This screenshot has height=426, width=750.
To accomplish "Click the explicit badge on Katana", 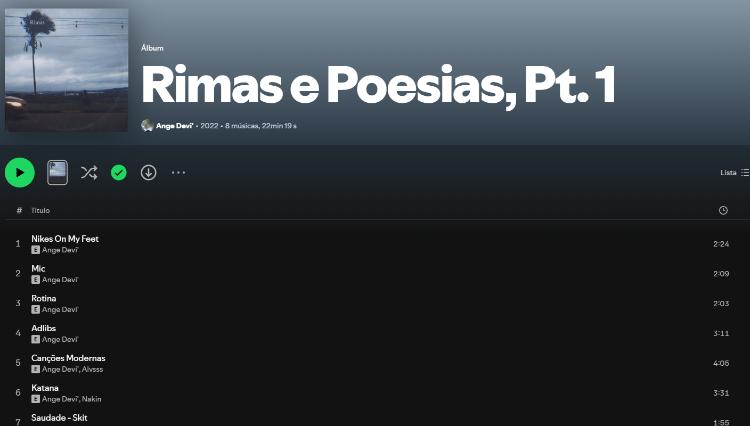I will click(x=35, y=399).
